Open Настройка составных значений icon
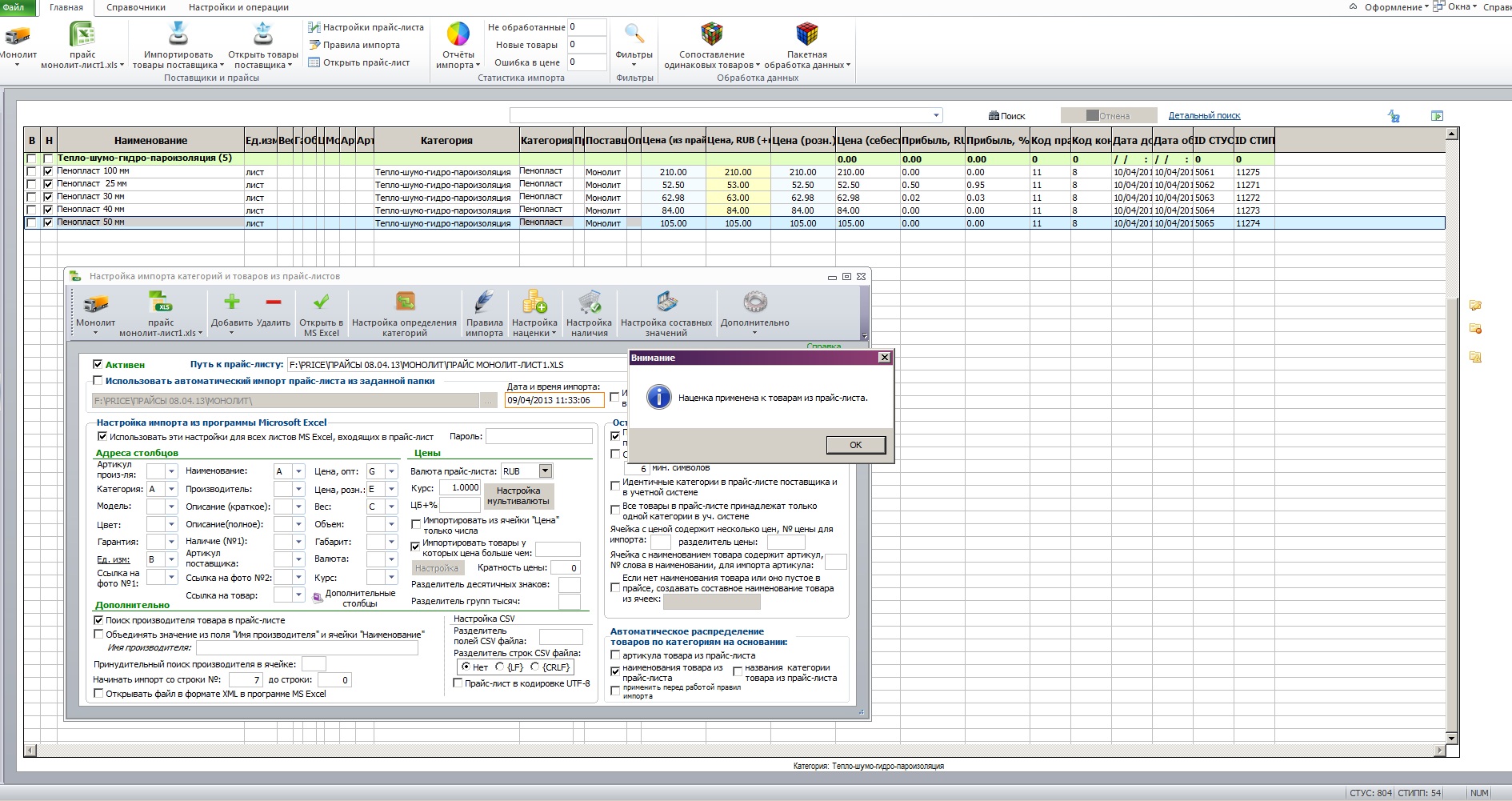The width and height of the screenshot is (1512, 801). point(666,302)
